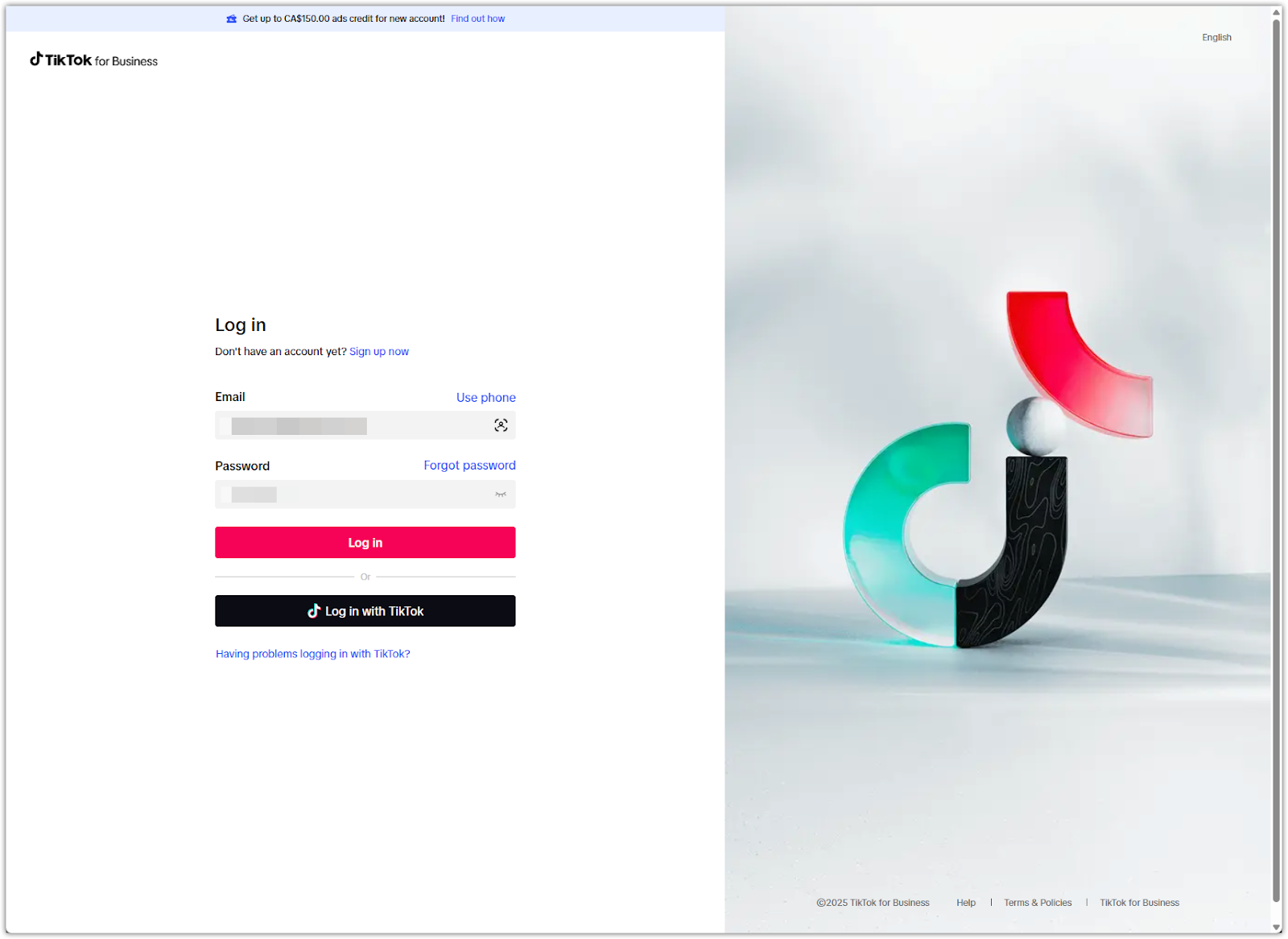Click the Forgot password link
The height and width of the screenshot is (939, 1288).
(x=470, y=465)
